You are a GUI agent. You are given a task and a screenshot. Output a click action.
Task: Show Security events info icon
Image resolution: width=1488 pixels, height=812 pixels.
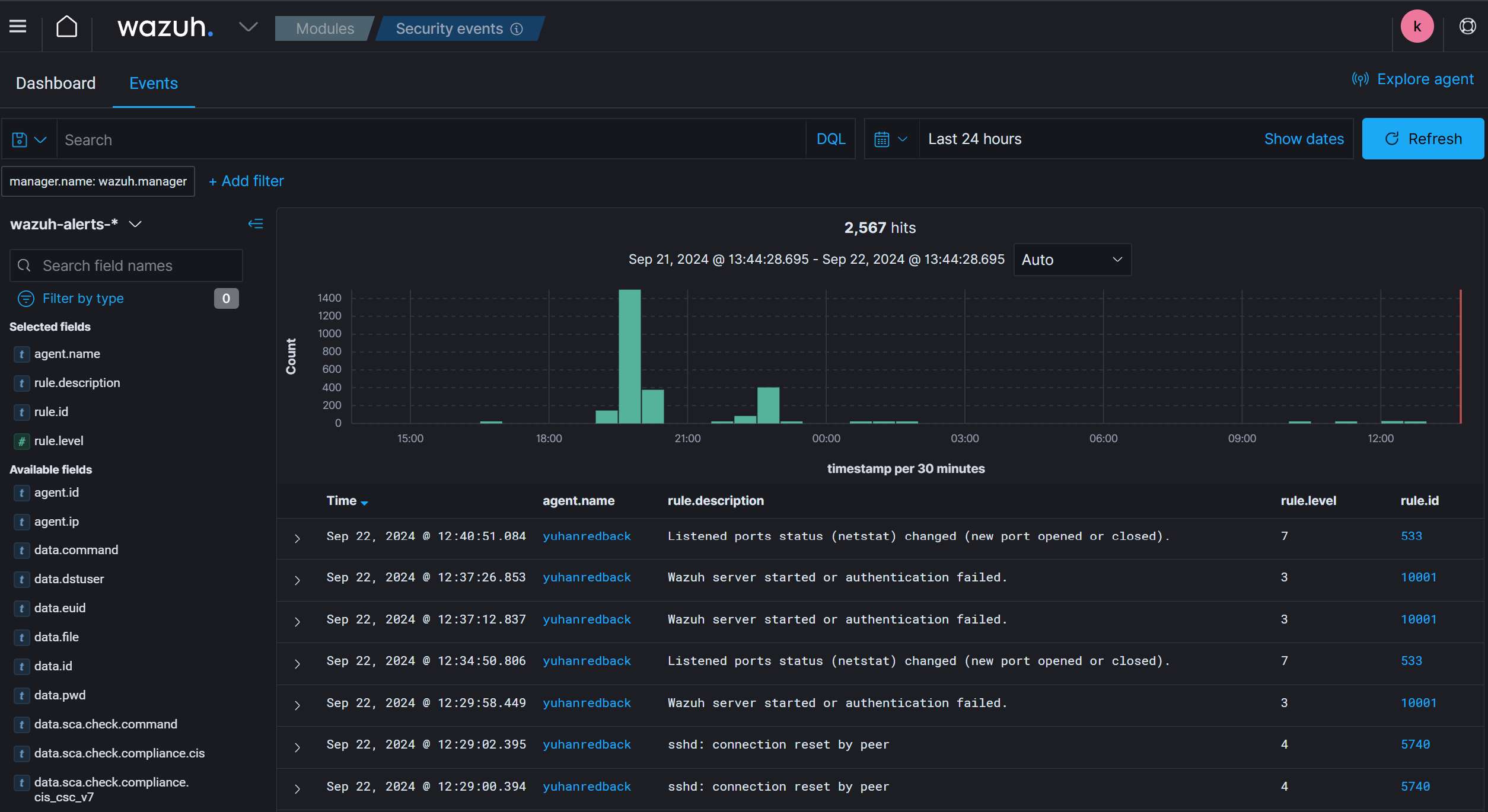tap(517, 29)
